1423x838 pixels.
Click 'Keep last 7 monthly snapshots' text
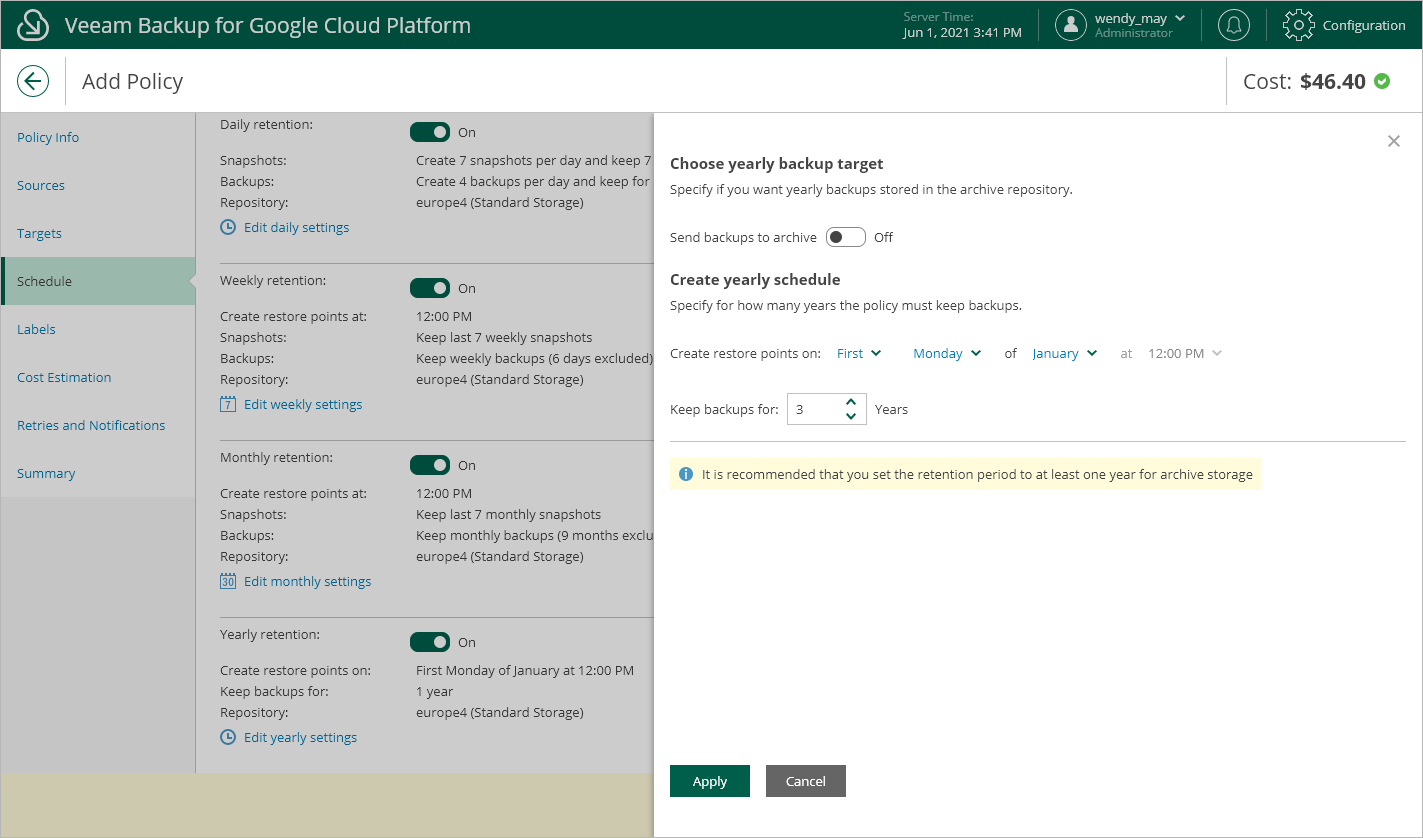pyautogui.click(x=509, y=514)
